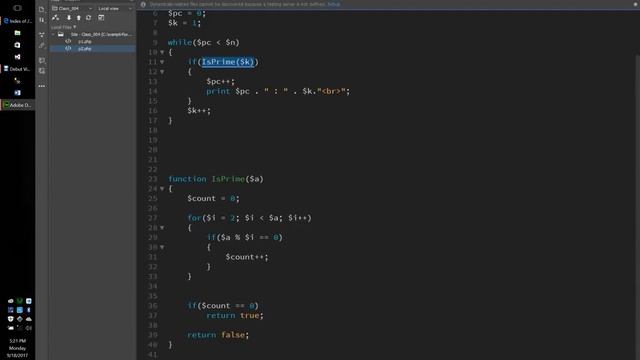
Task: Click the OneDrive cloud tray icon
Action: coord(29,319)
